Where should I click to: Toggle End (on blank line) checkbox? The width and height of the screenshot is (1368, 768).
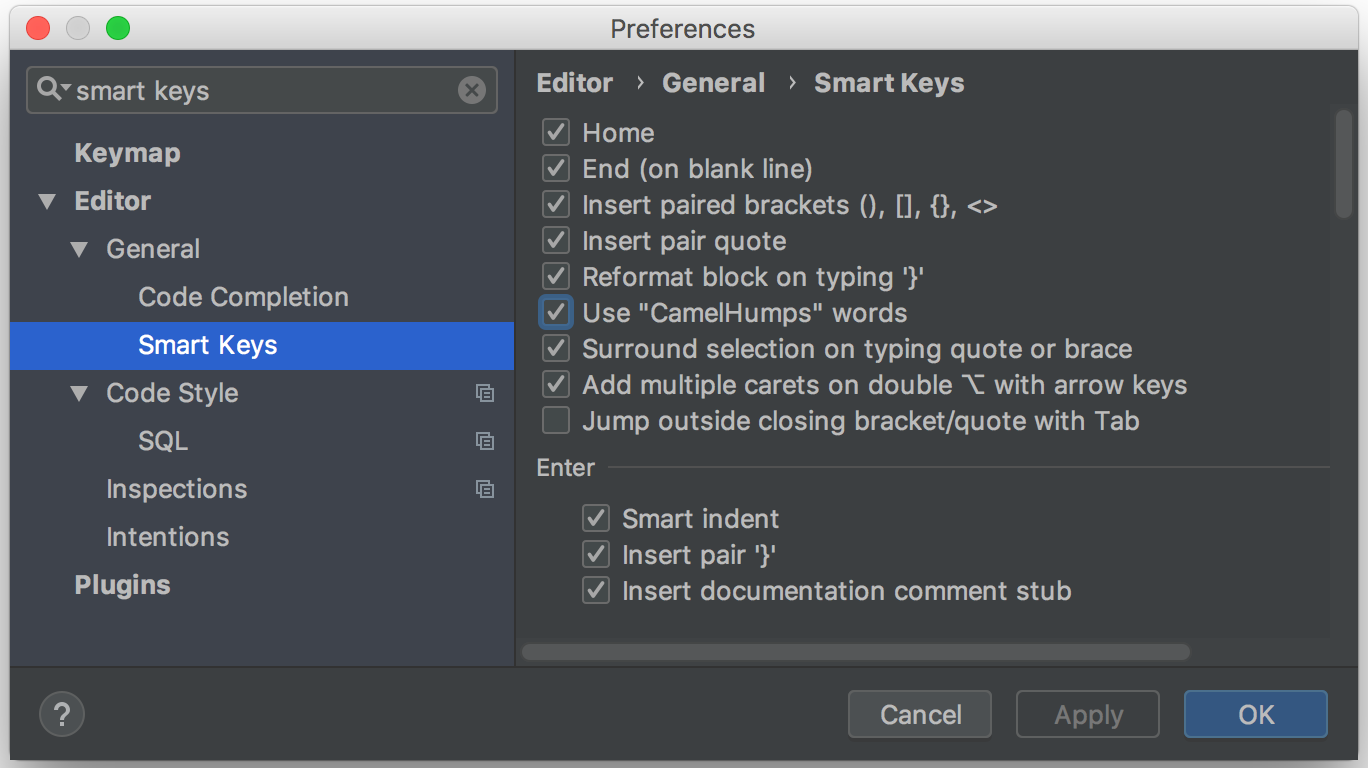556,169
